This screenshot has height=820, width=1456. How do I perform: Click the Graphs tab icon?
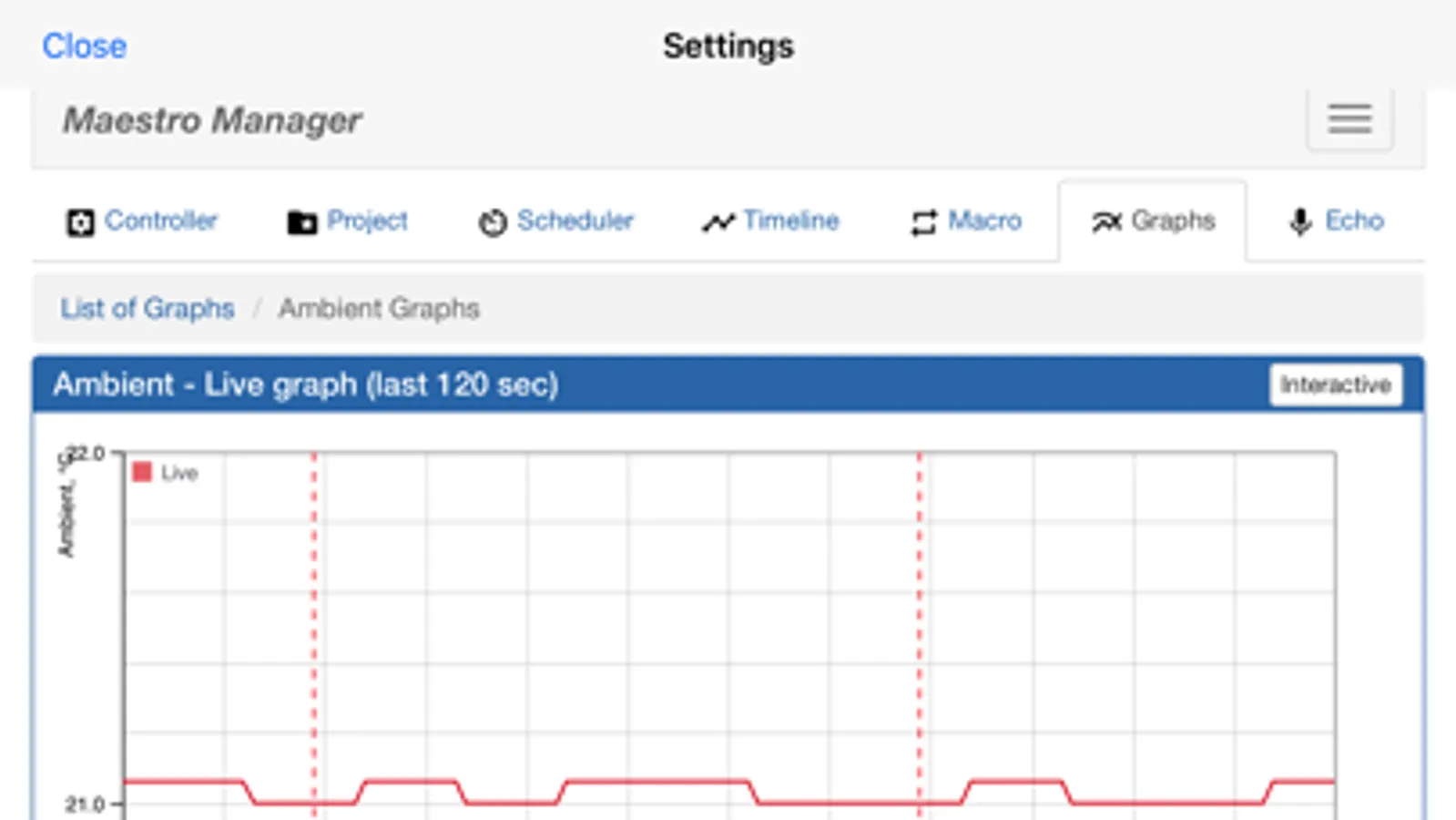1107,221
